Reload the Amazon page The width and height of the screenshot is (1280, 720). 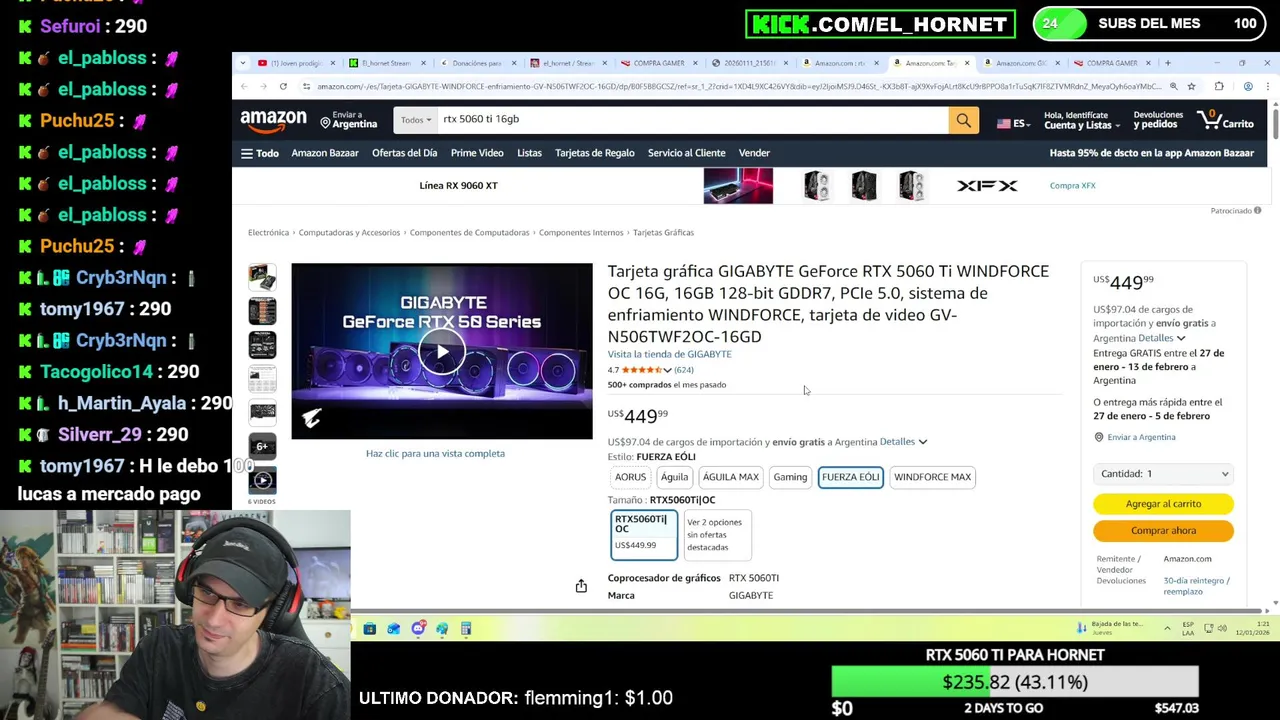(x=283, y=87)
